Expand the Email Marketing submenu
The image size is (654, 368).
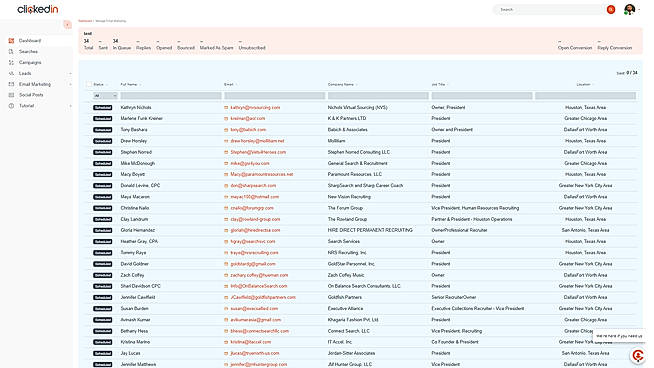70,84
